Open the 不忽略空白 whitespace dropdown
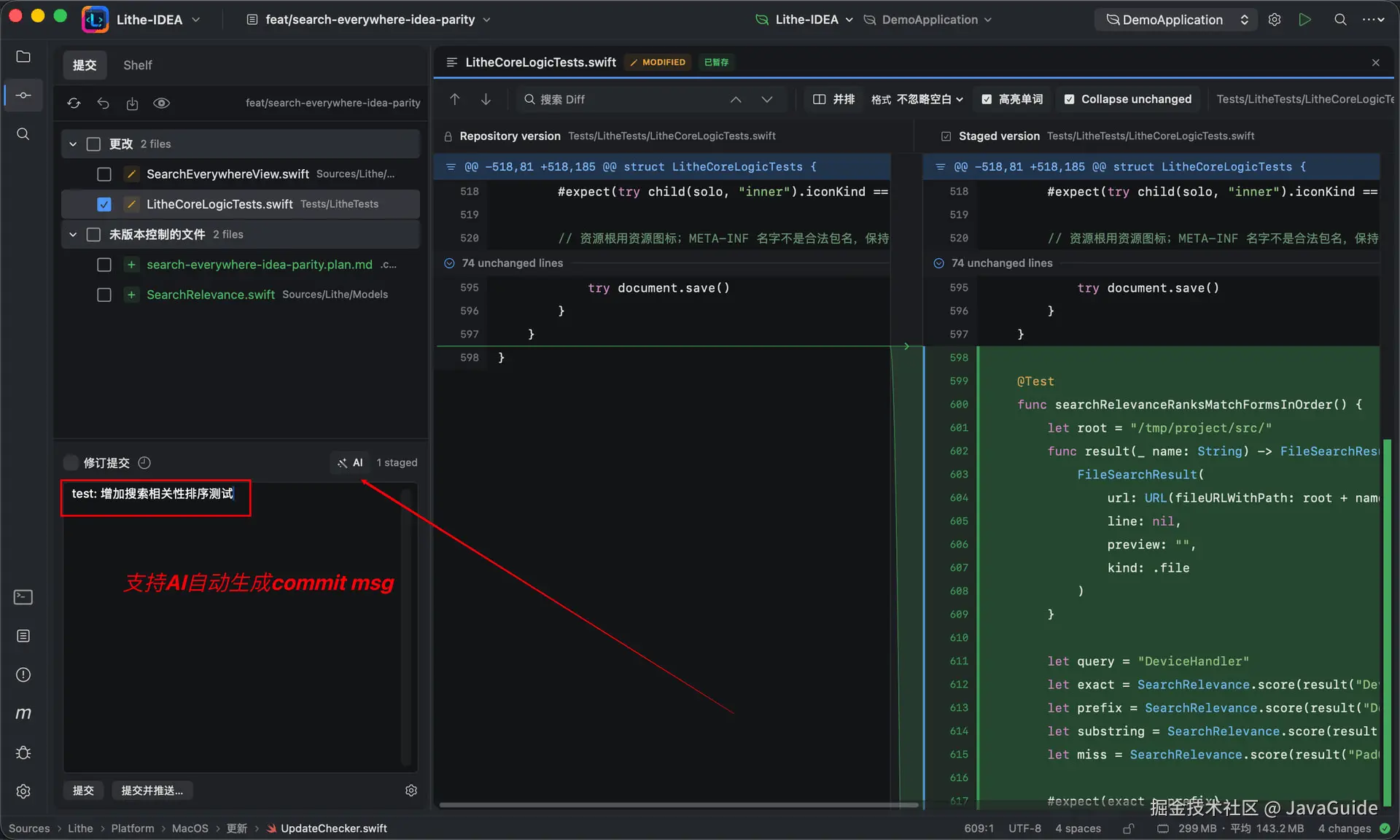The width and height of the screenshot is (1400, 840). pyautogui.click(x=930, y=99)
